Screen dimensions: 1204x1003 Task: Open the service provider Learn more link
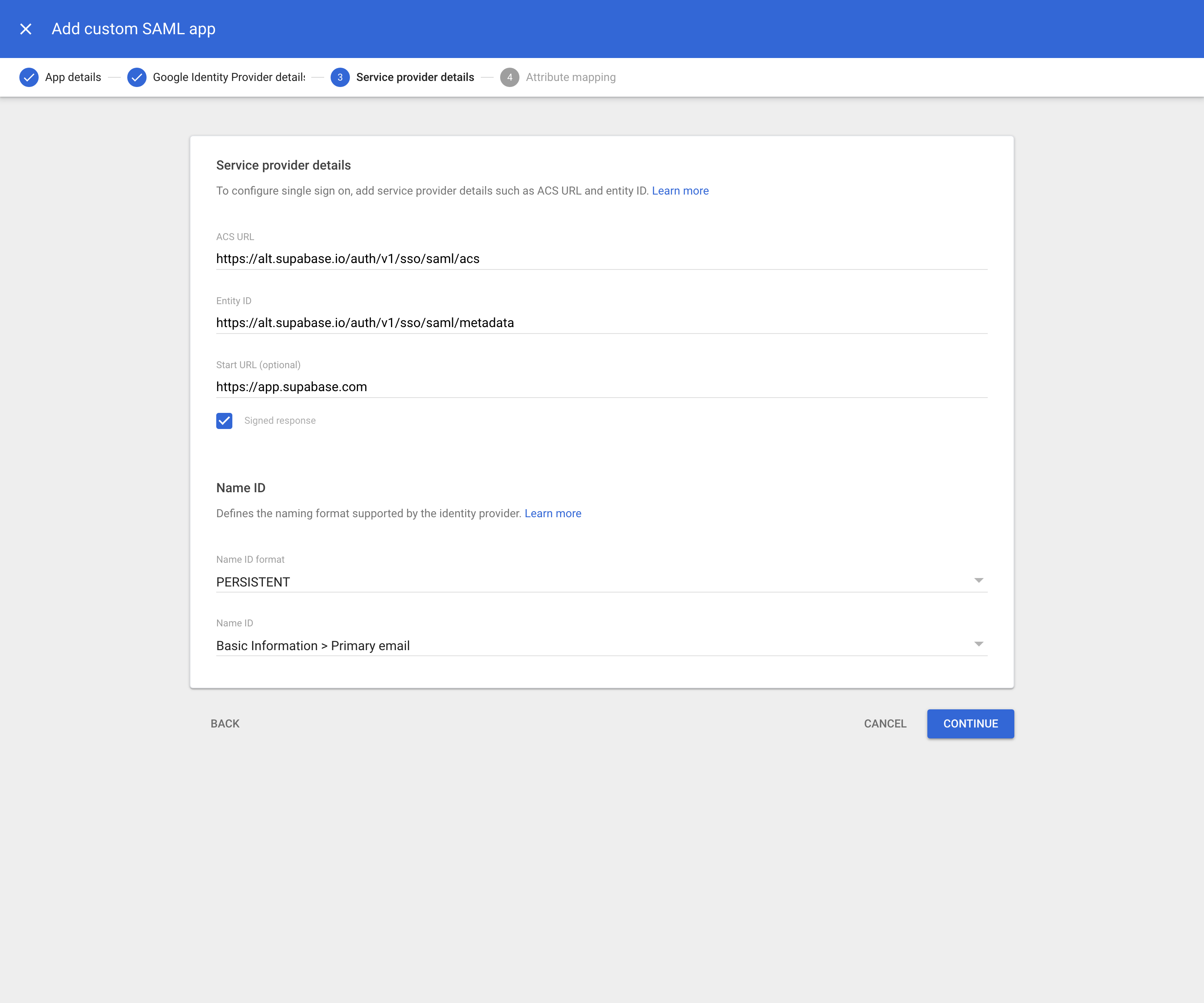680,191
